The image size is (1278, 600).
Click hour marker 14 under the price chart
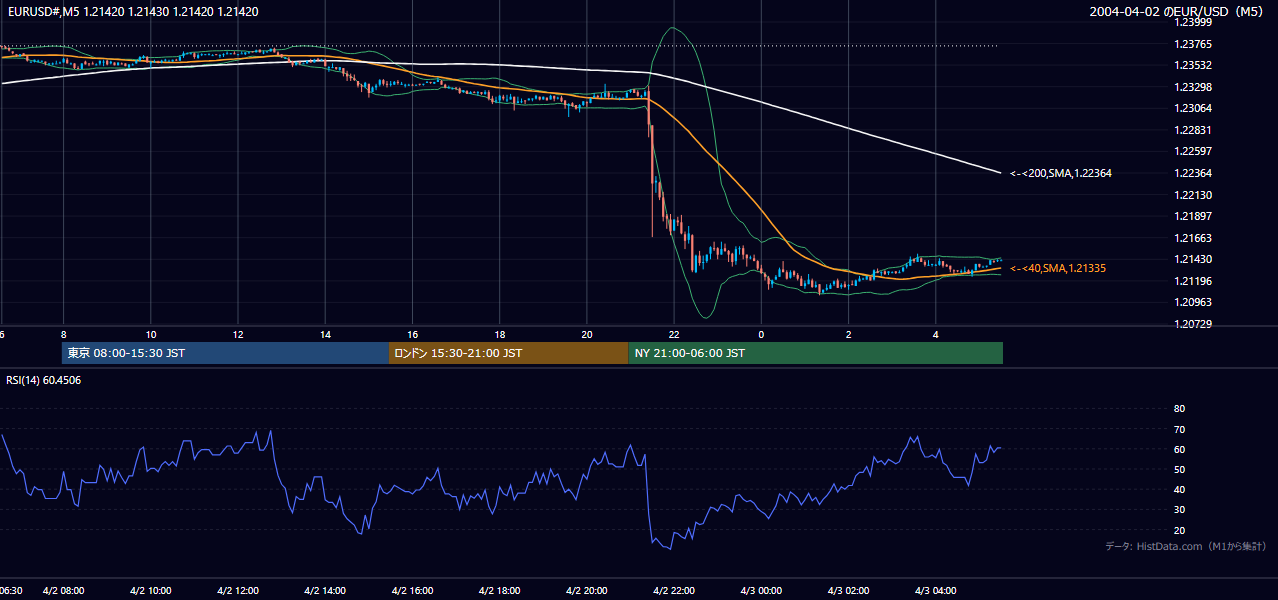(325, 334)
